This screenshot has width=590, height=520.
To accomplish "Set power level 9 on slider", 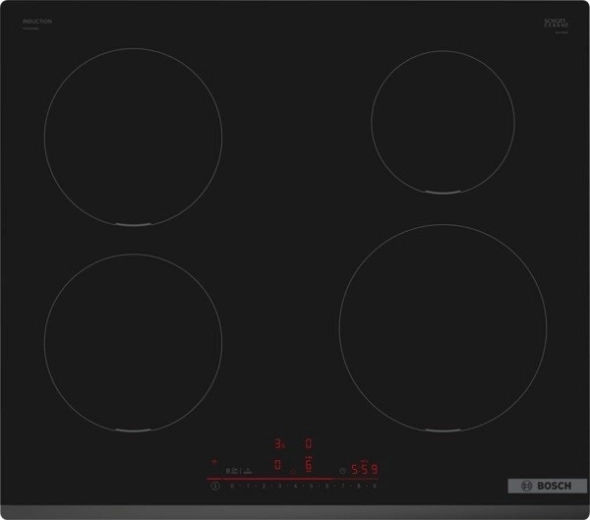I will click(374, 486).
